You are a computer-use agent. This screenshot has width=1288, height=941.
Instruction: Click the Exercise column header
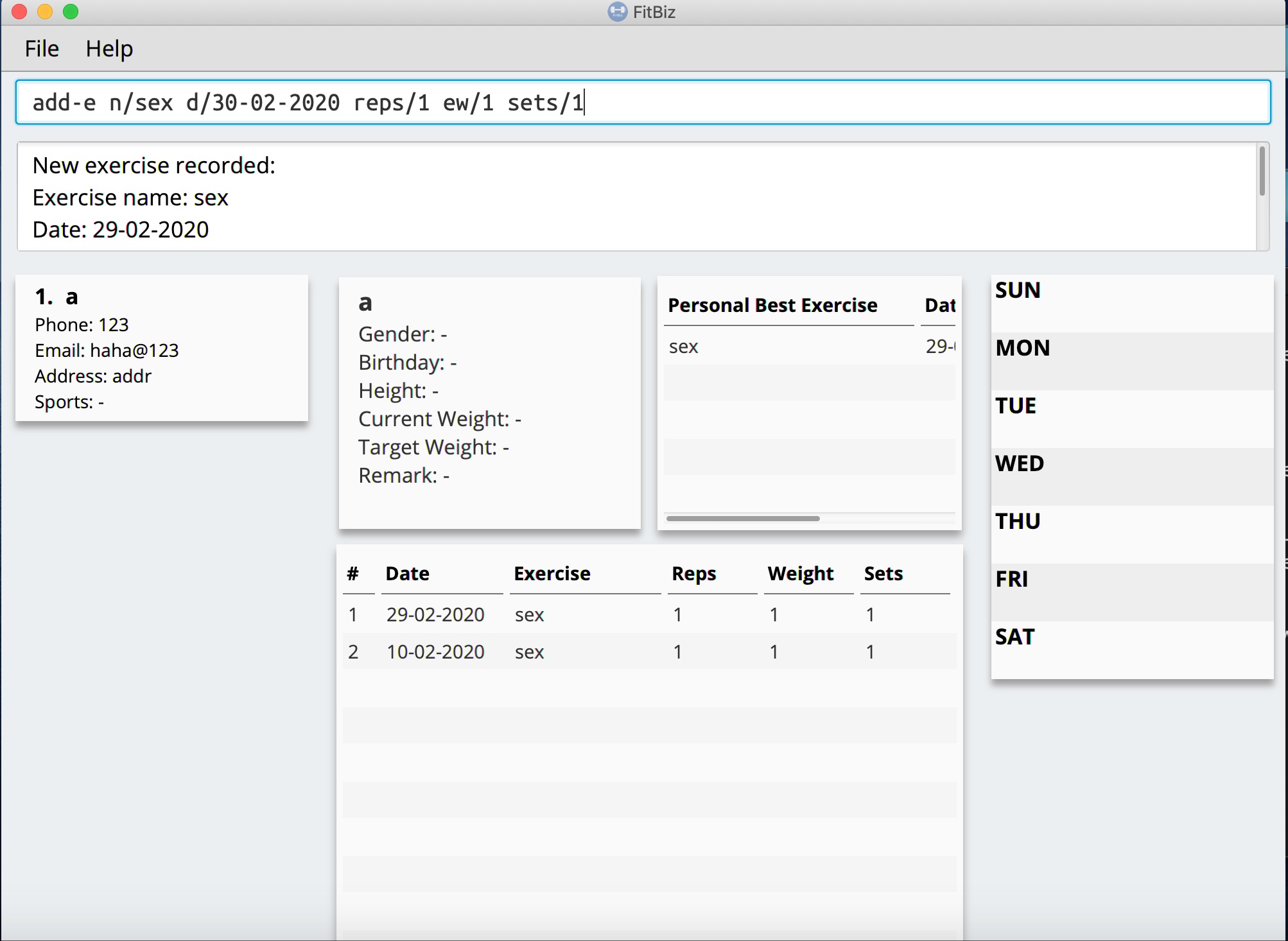tap(552, 573)
